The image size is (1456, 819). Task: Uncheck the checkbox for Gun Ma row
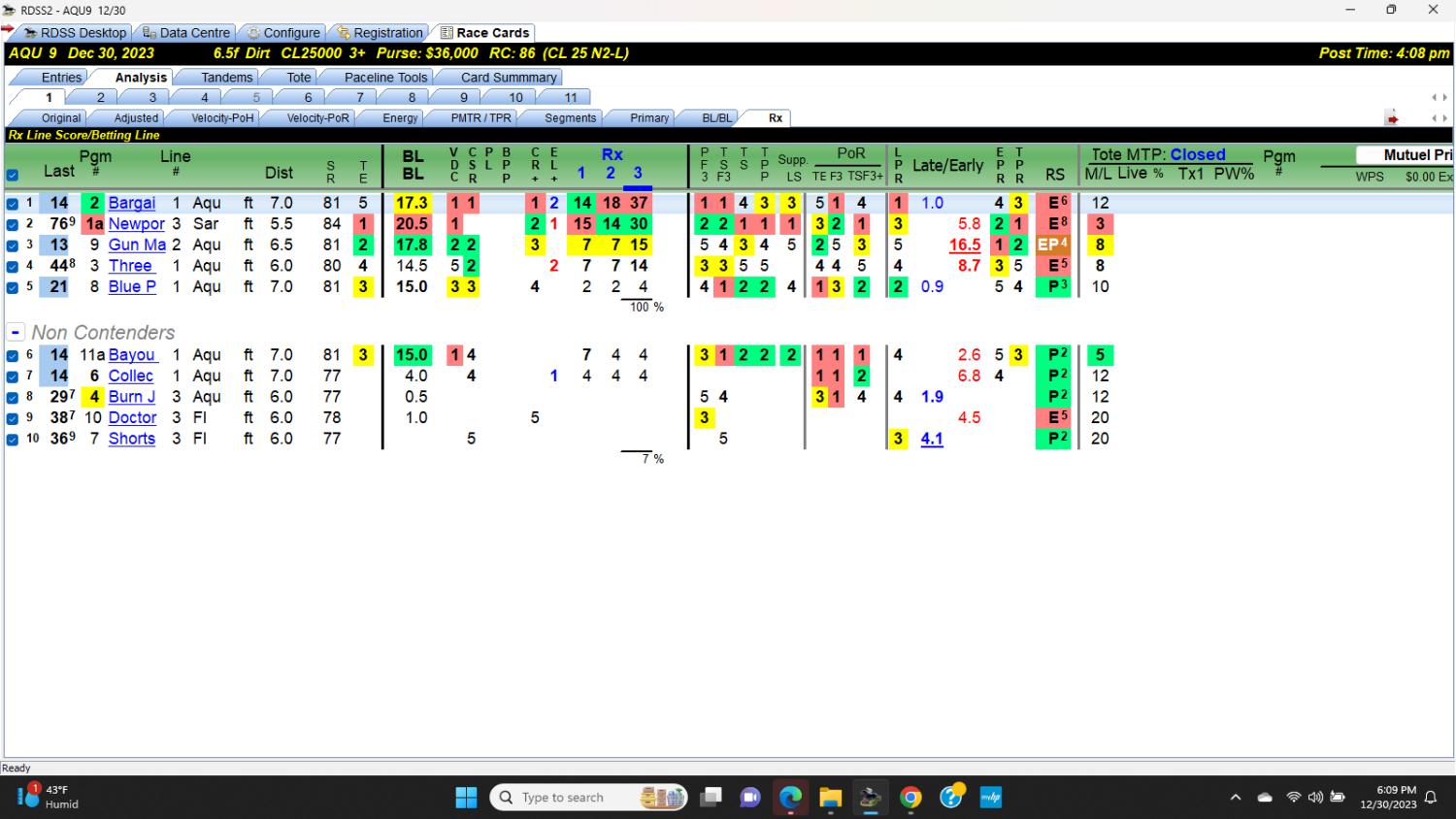pos(13,246)
